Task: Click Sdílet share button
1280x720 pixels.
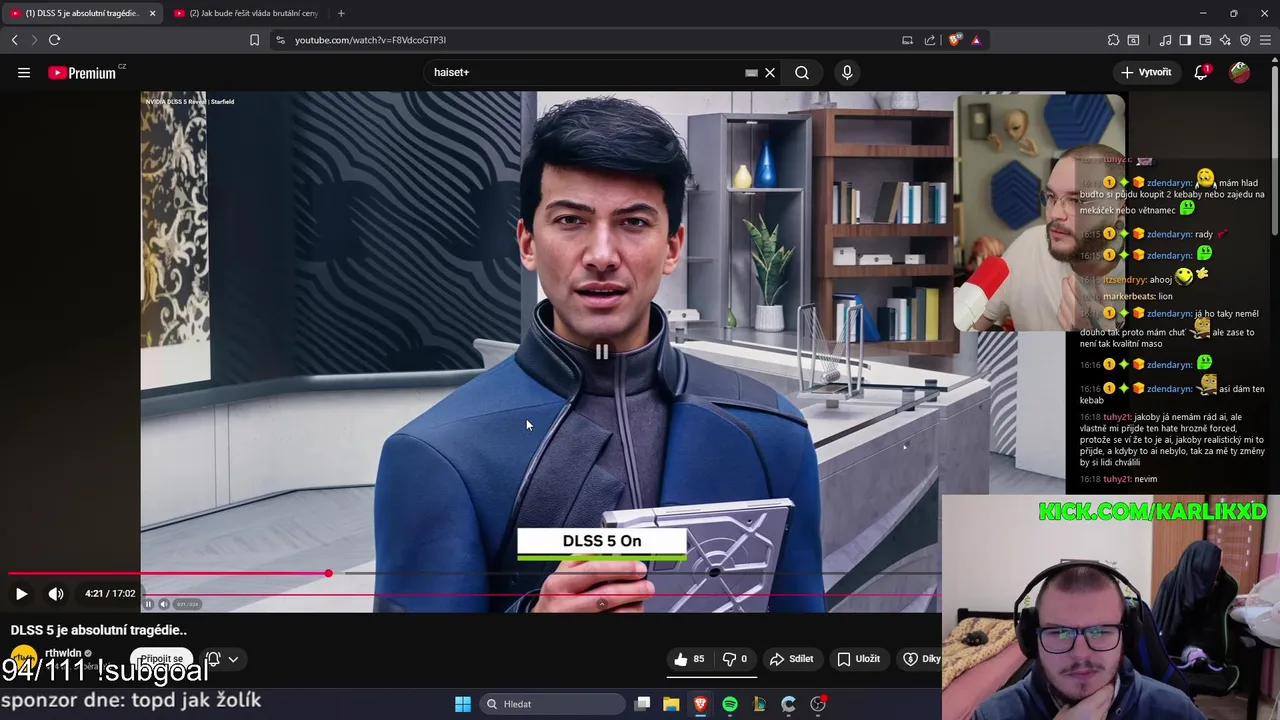Action: coord(791,659)
